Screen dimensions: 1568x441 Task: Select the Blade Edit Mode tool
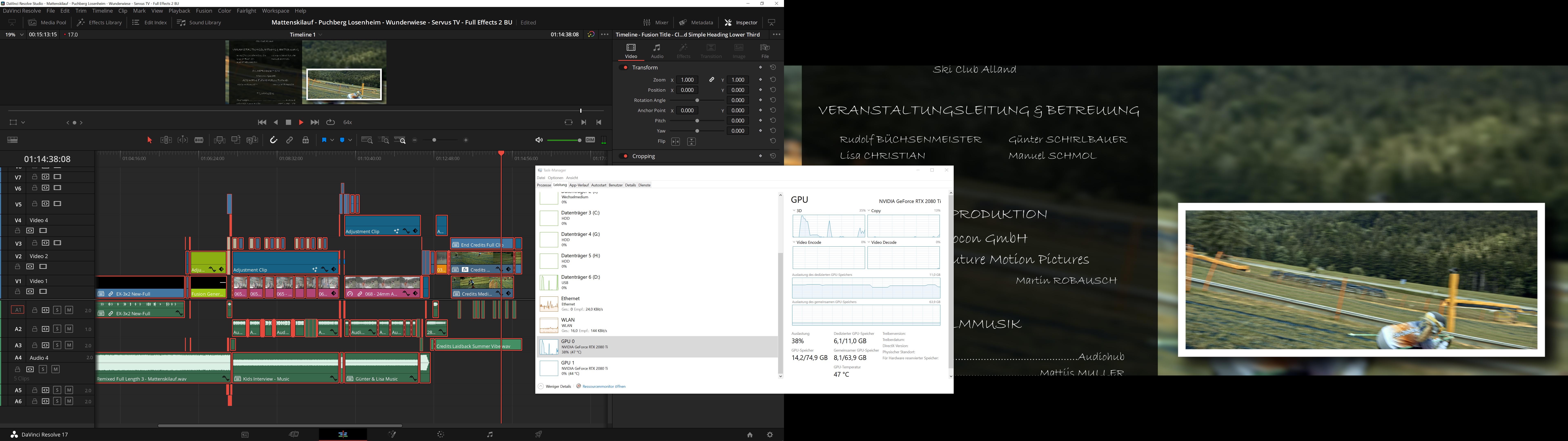[199, 140]
